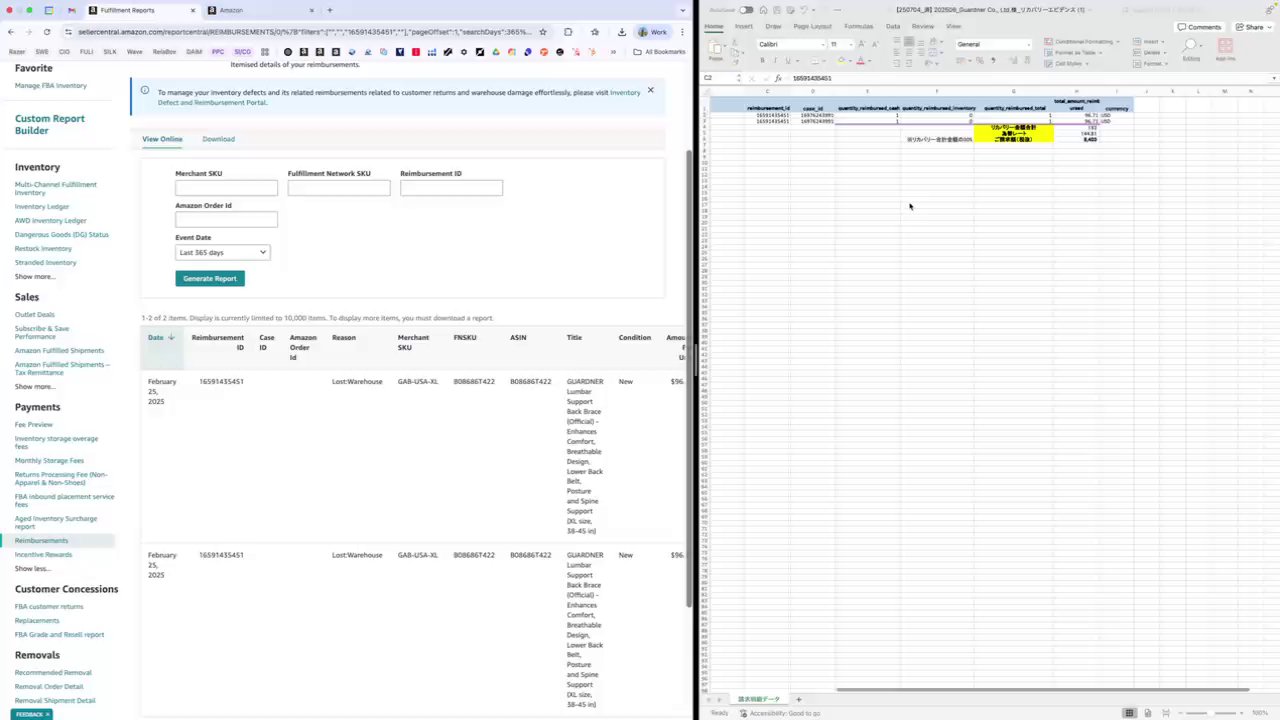Click the fx Insert Function icon

pyautogui.click(x=778, y=78)
